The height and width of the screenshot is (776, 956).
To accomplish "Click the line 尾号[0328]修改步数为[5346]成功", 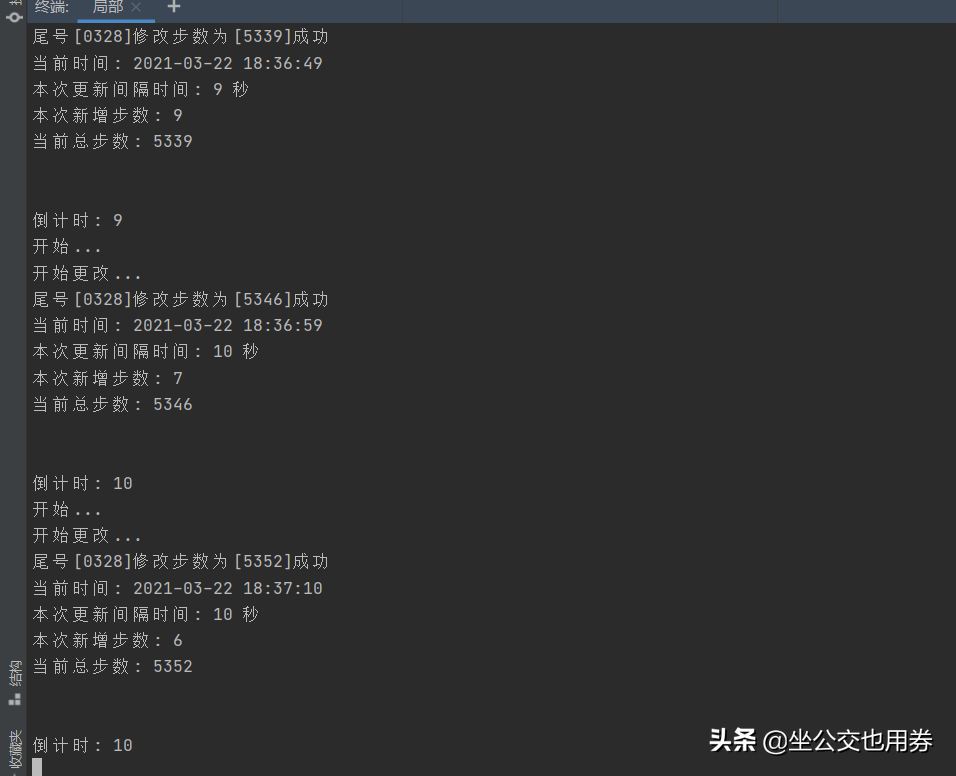I will tap(180, 299).
